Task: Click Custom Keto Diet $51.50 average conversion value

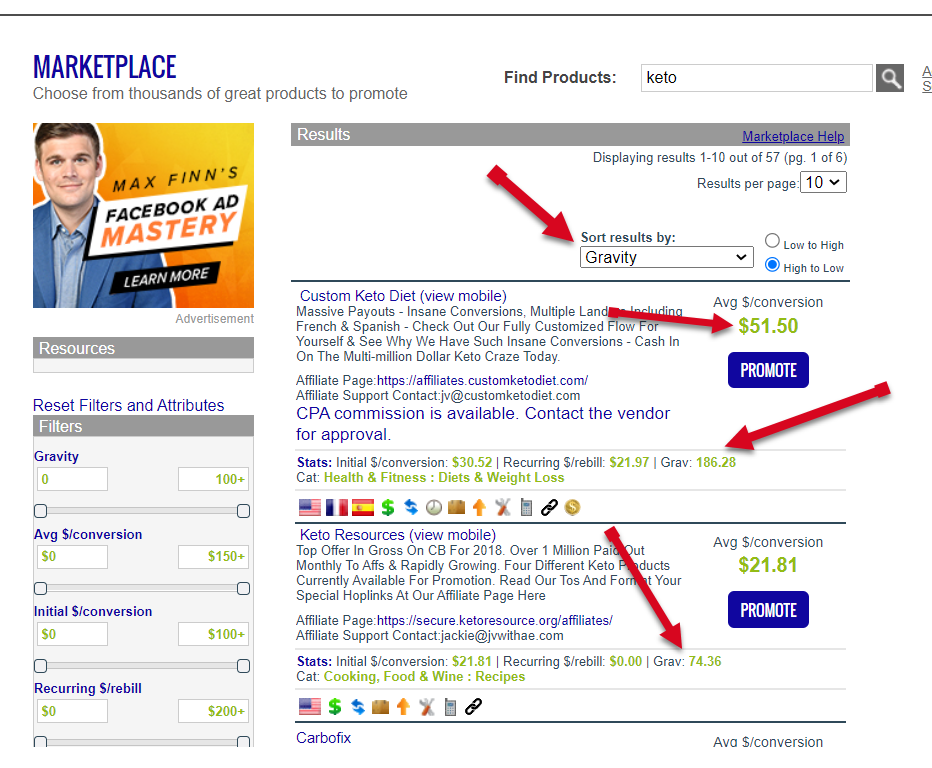Action: pyautogui.click(x=768, y=326)
